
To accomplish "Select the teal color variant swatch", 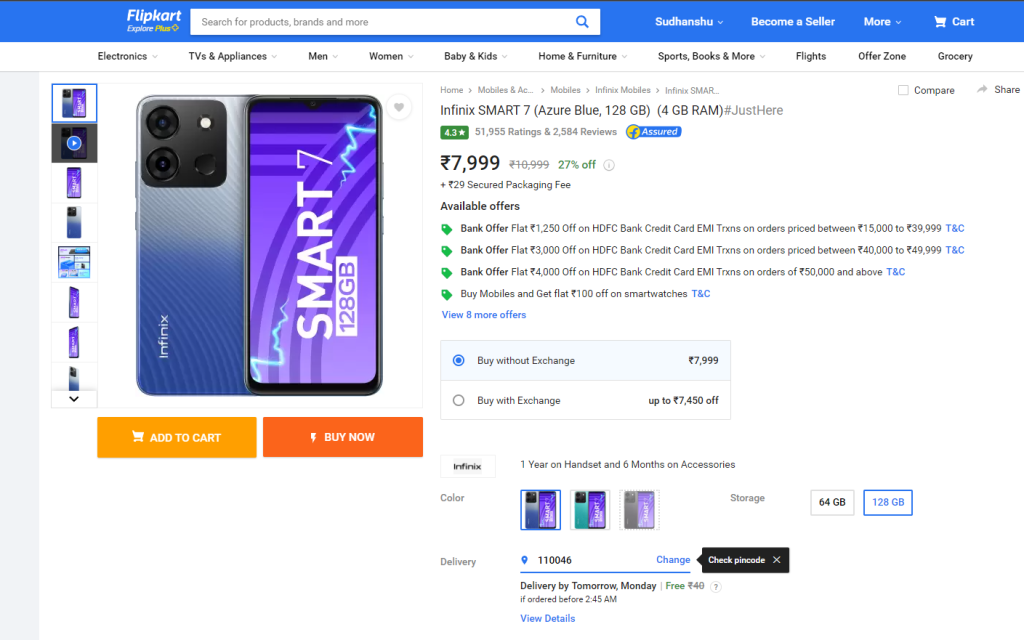I will [590, 509].
